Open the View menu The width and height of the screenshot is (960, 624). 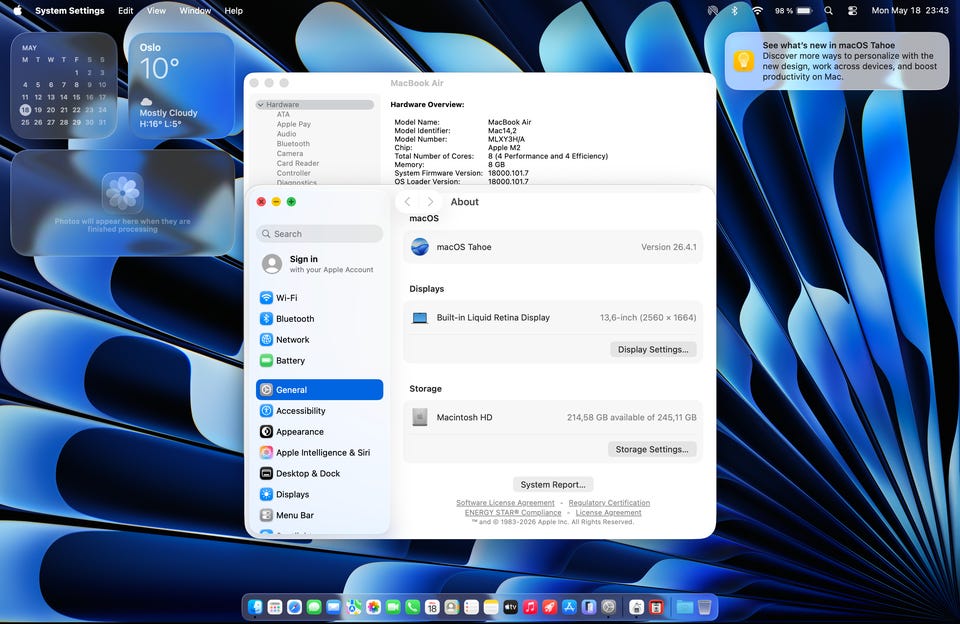pos(156,10)
